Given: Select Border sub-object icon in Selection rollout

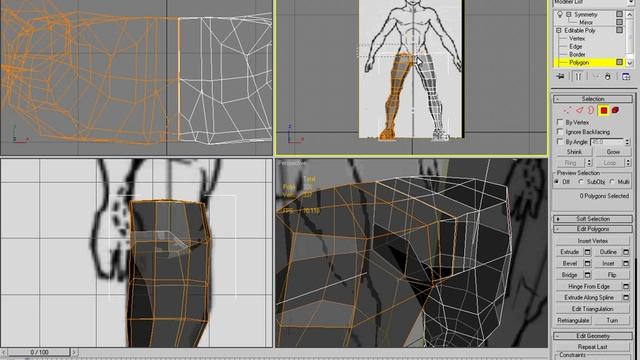Looking at the screenshot, I should tap(591, 110).
